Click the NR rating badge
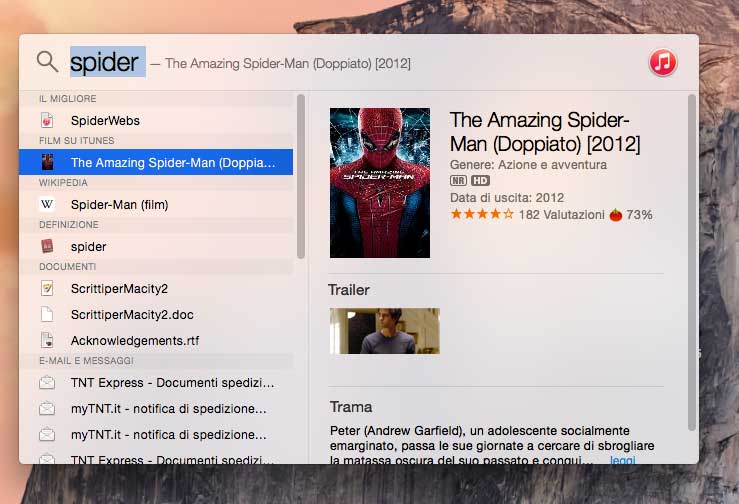This screenshot has width=739, height=504. pos(458,180)
